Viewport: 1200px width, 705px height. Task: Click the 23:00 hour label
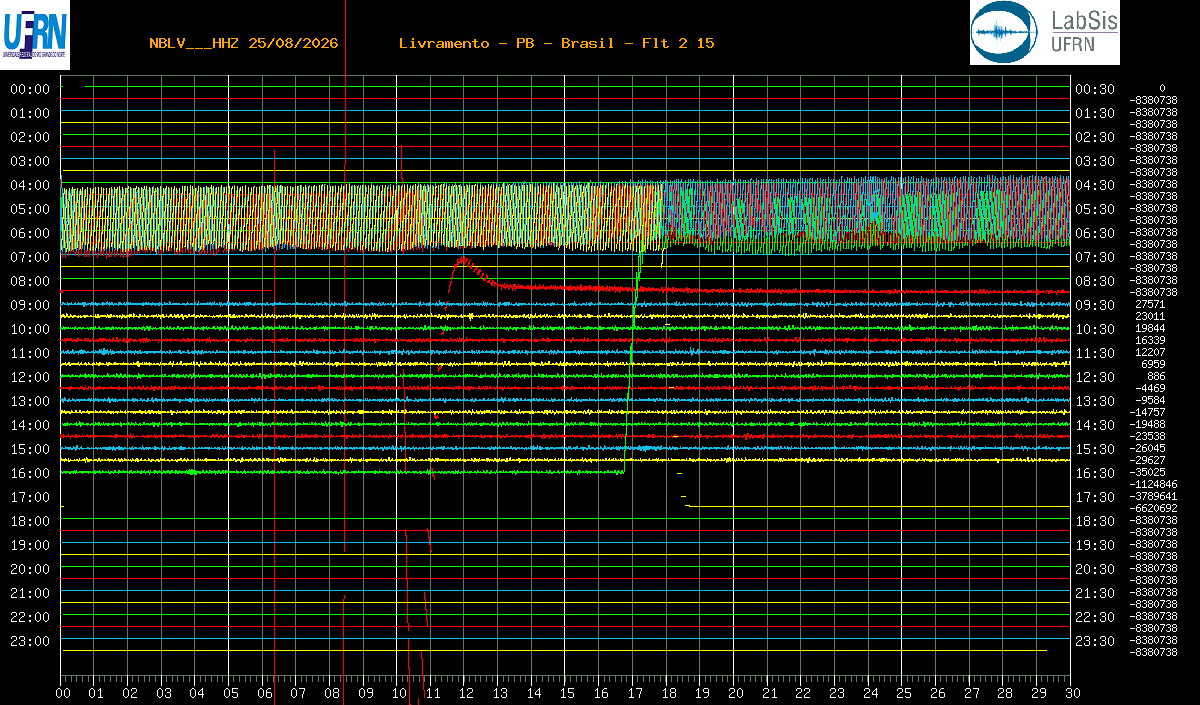[30, 641]
